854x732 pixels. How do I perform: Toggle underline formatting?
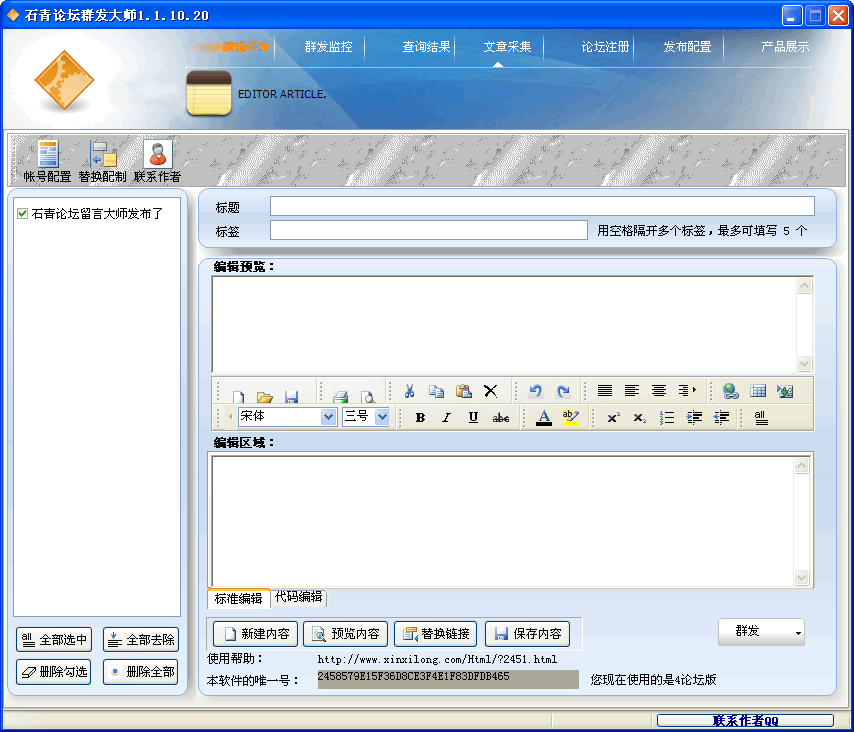471,417
